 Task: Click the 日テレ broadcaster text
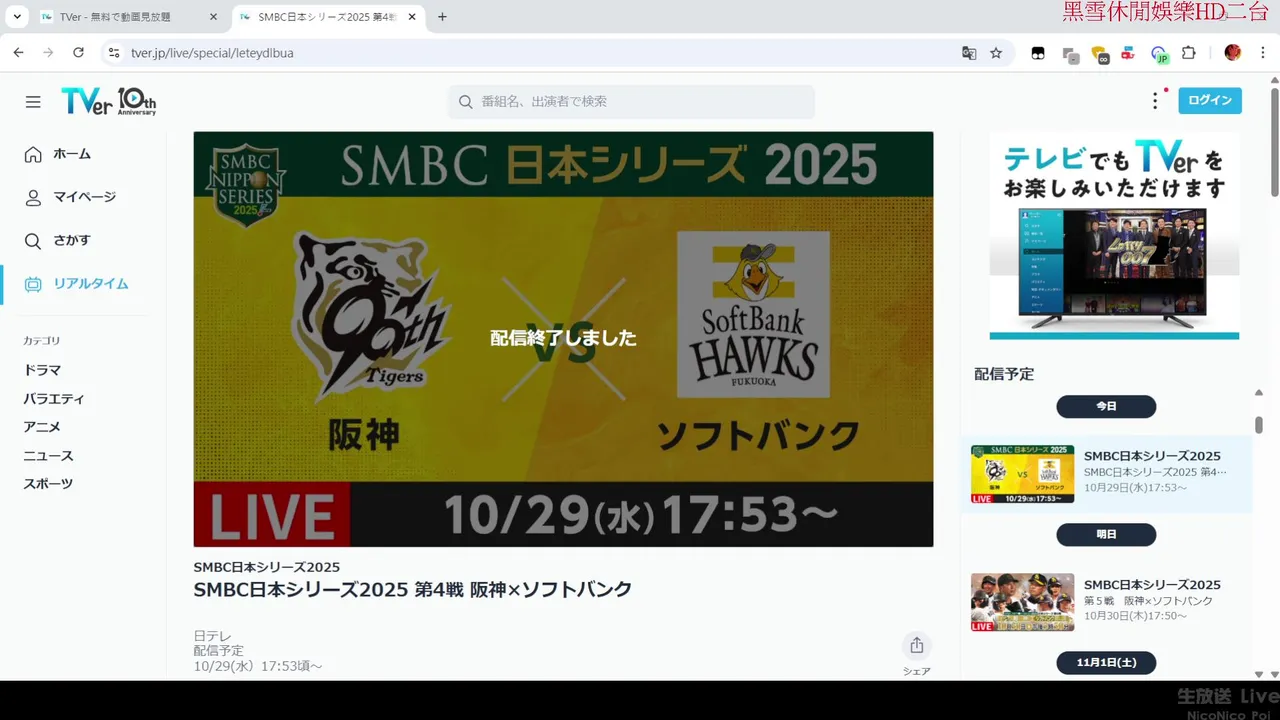click(x=212, y=636)
